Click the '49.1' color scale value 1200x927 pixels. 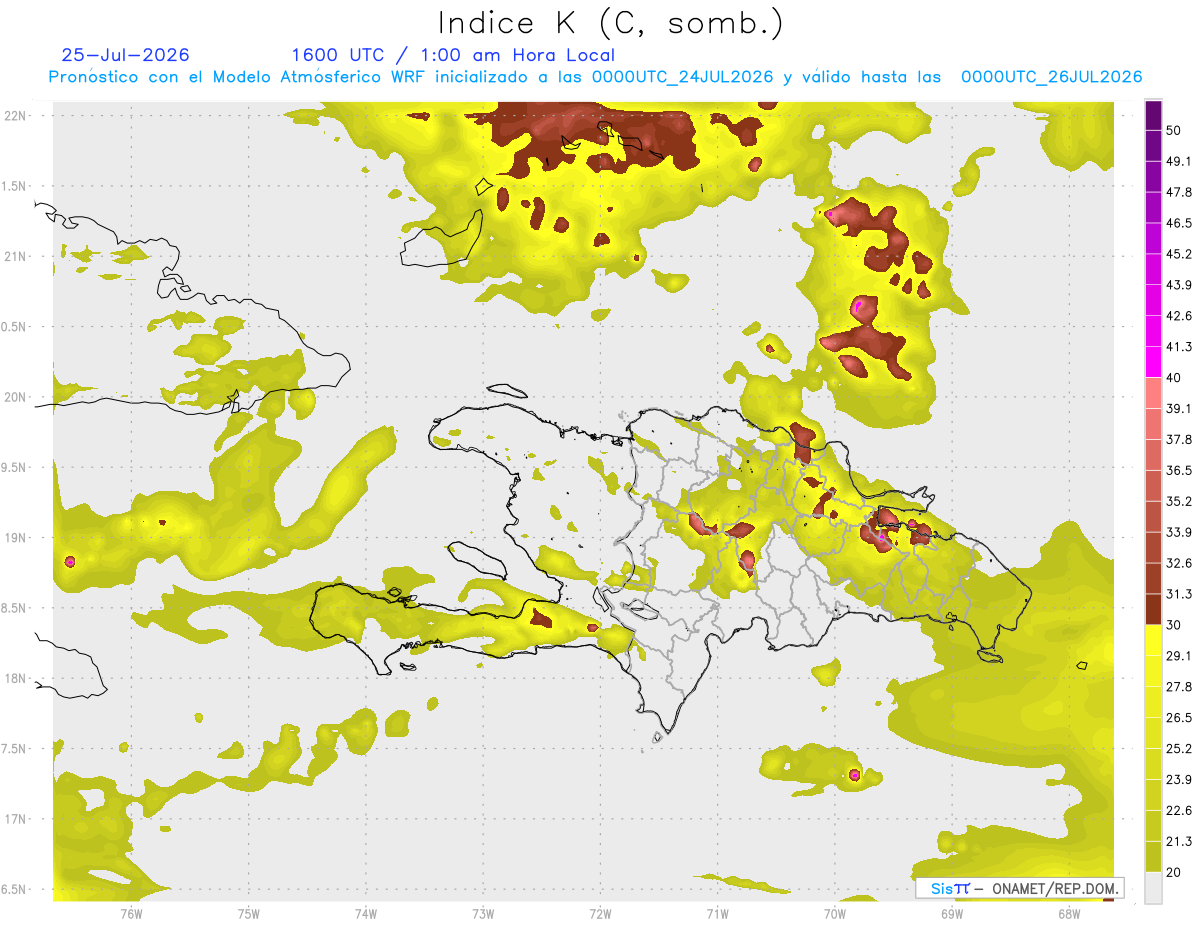pyautogui.click(x=1179, y=161)
